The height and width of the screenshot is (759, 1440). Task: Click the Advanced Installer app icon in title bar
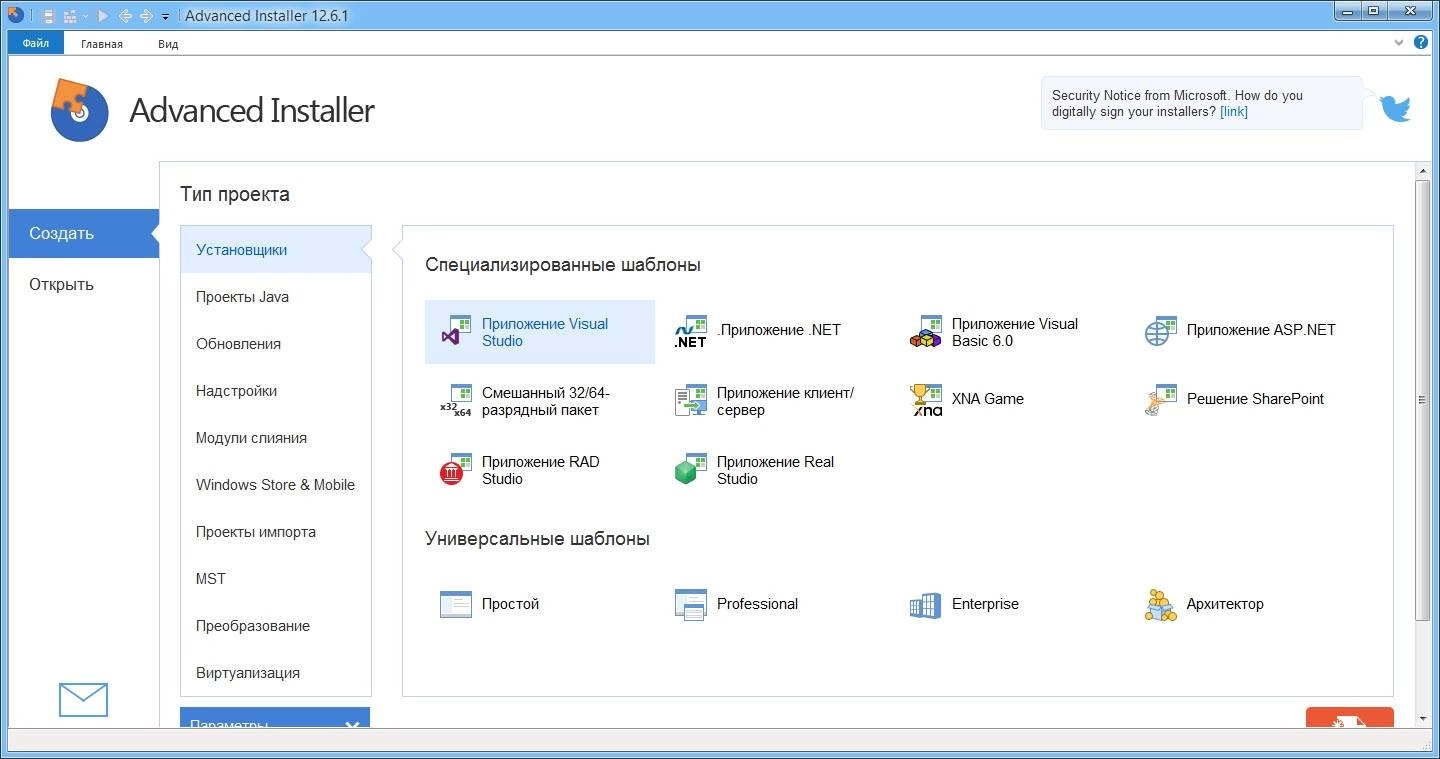pos(15,15)
